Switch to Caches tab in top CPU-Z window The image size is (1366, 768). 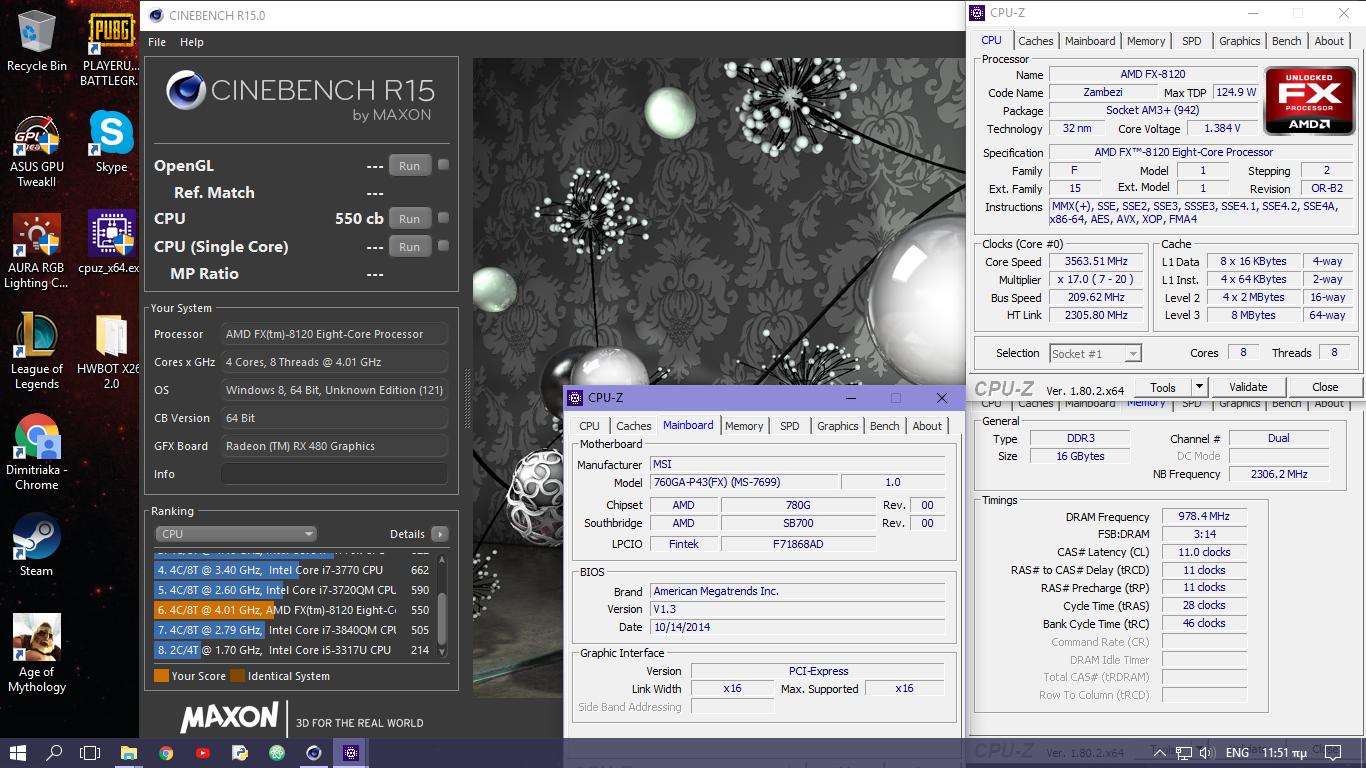point(1036,41)
